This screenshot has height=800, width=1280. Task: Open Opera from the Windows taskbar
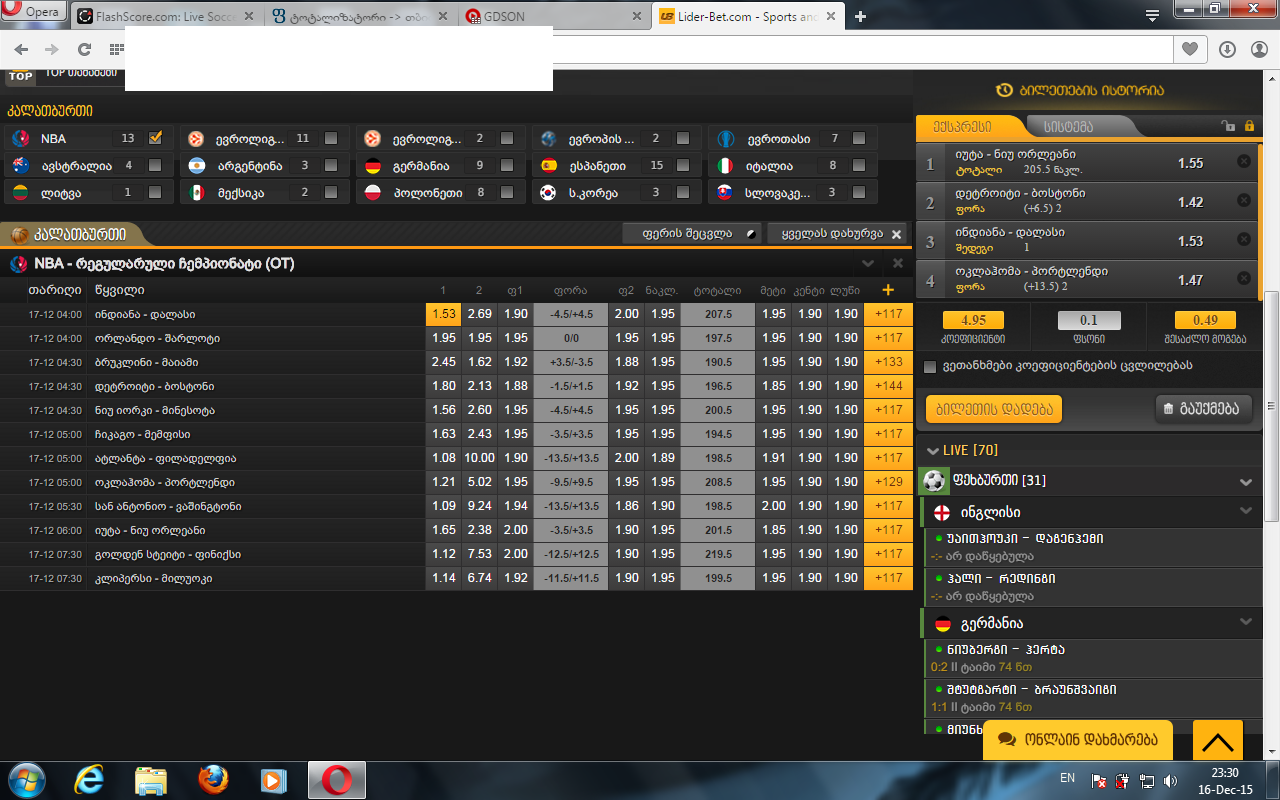tap(336, 780)
